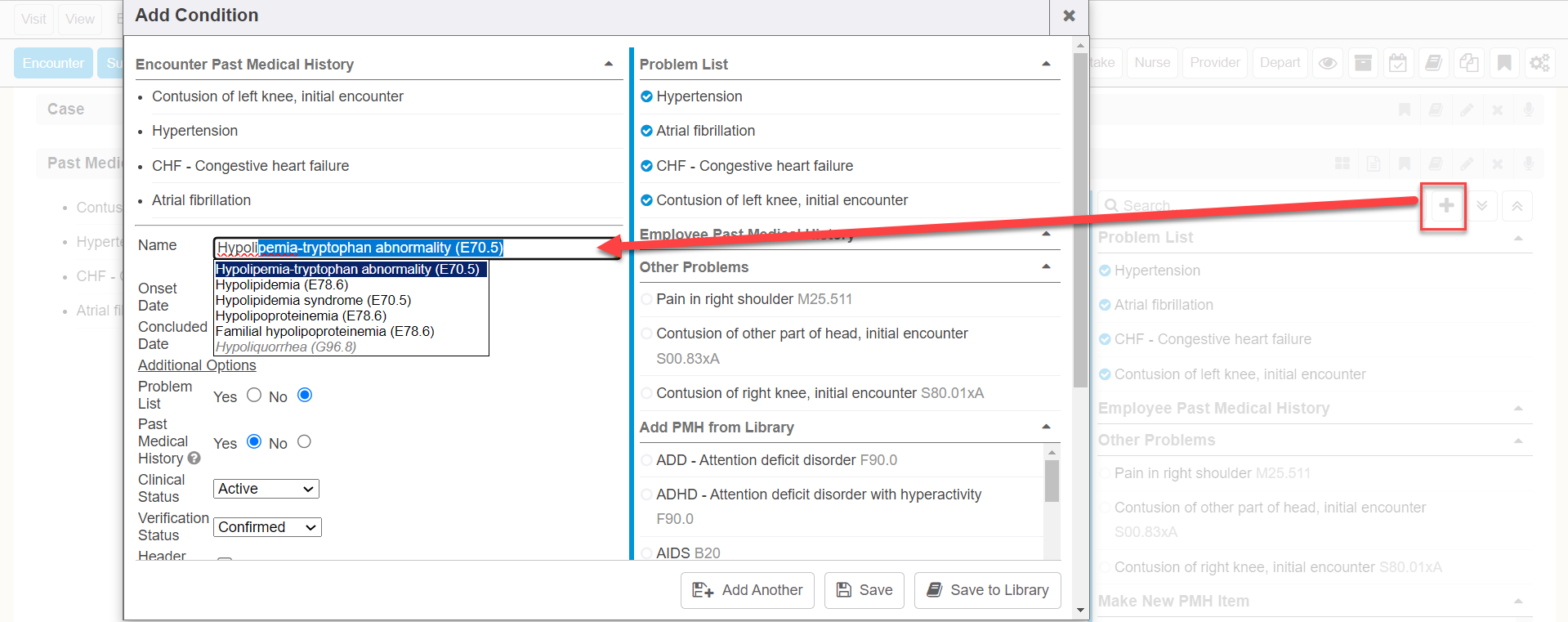Image resolution: width=1568 pixels, height=622 pixels.
Task: Open the calendar check icon in toolbar
Action: (x=1398, y=63)
